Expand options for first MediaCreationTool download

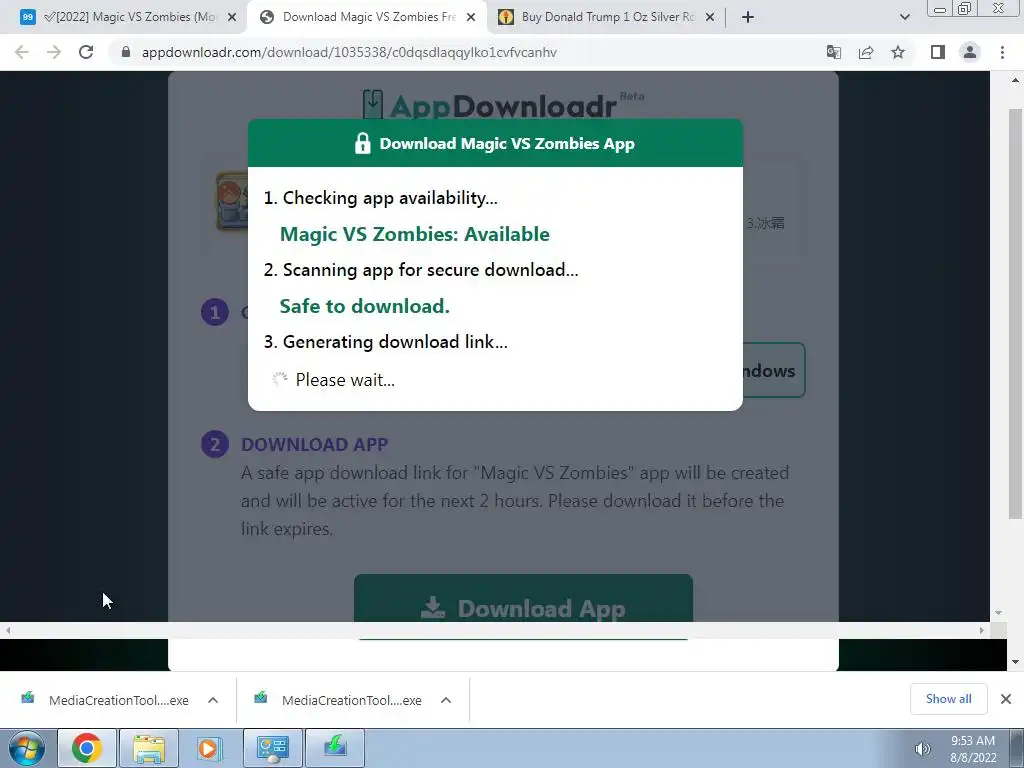tap(213, 700)
